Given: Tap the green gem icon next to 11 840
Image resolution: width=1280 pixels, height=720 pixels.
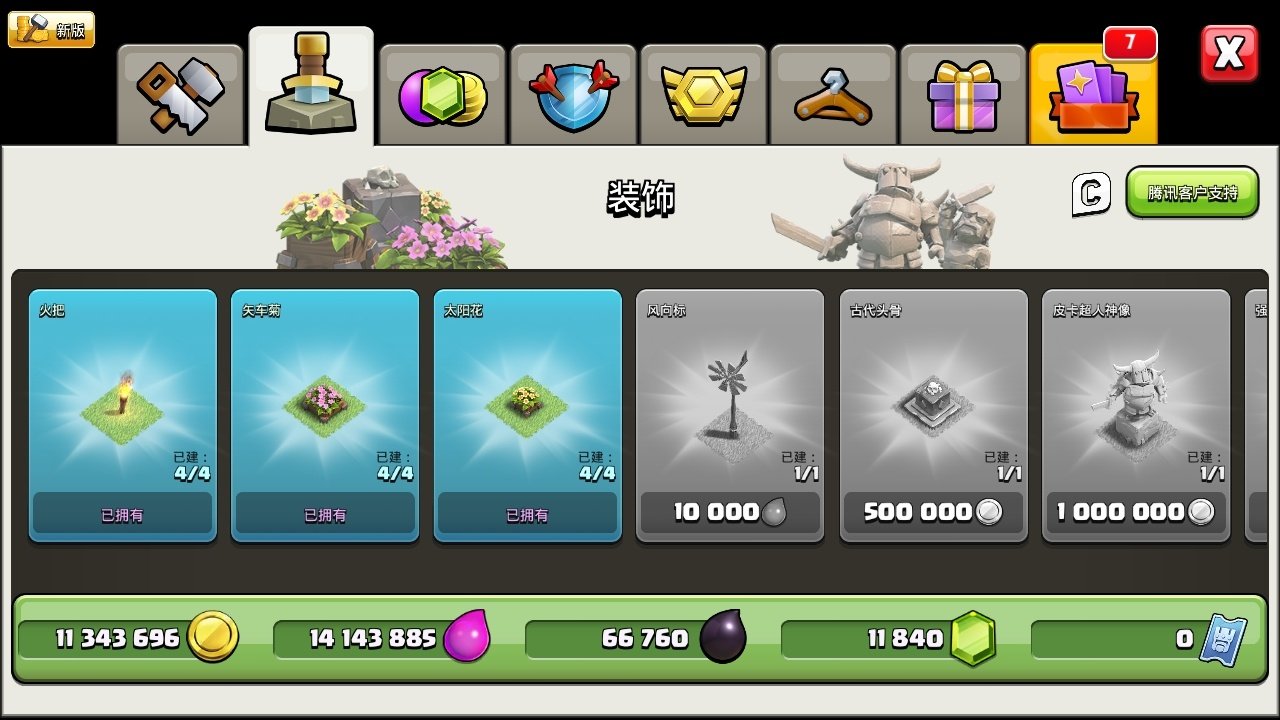Looking at the screenshot, I should (x=973, y=637).
